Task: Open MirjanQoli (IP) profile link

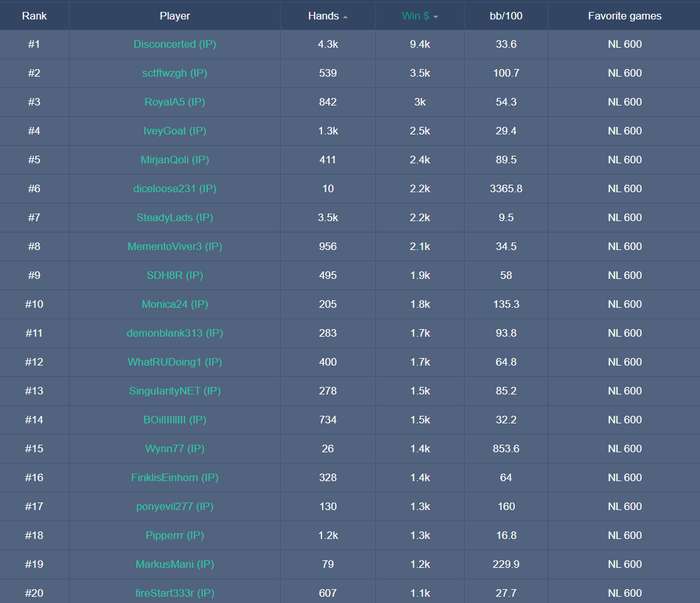Action: click(175, 160)
